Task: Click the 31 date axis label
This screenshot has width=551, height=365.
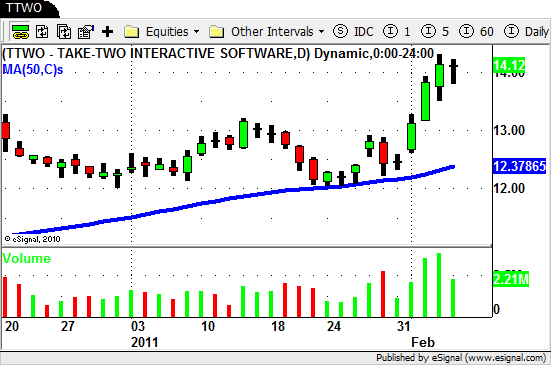Action: click(x=404, y=326)
